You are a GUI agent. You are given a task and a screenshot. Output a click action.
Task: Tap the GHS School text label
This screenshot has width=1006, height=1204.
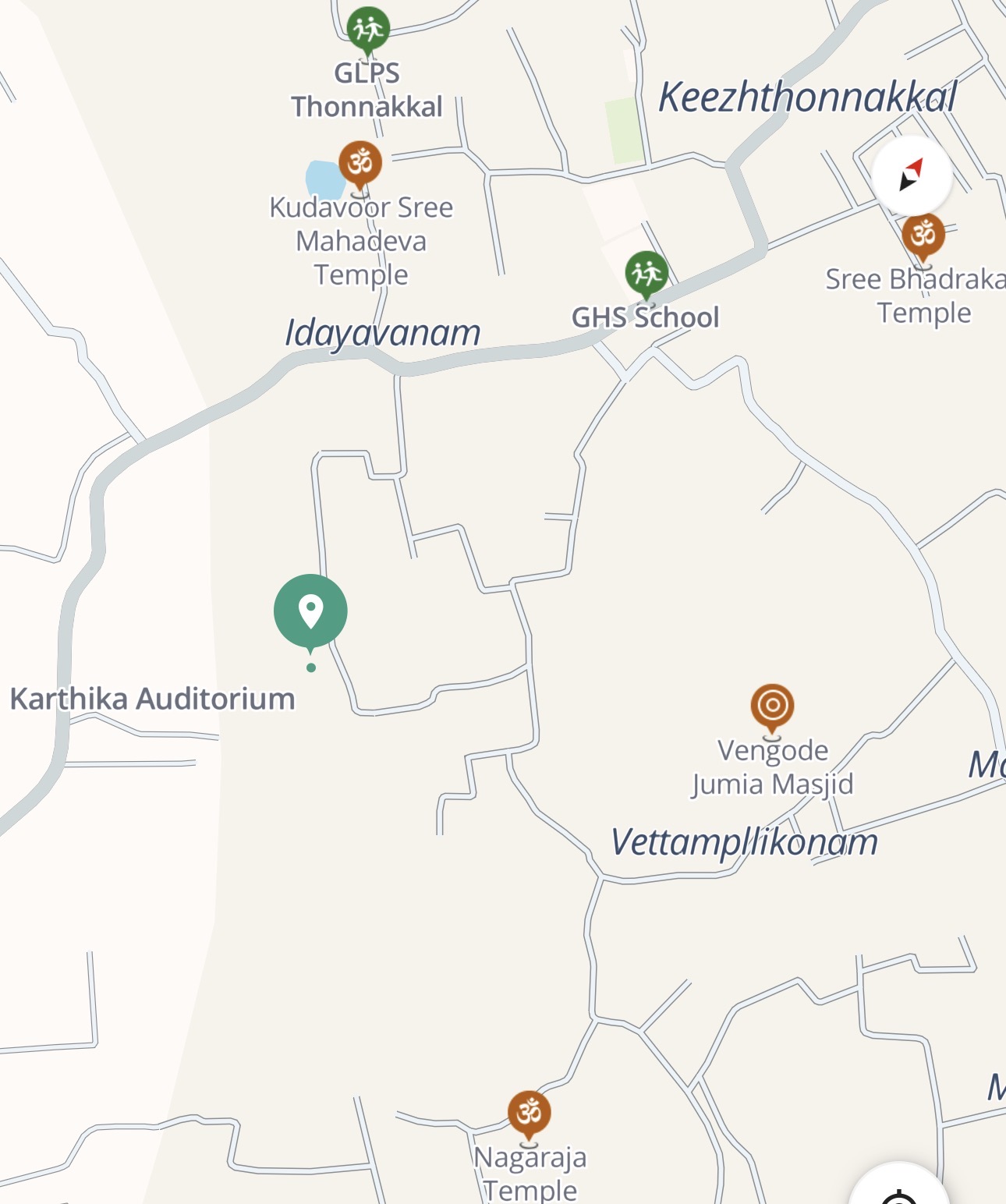(646, 317)
